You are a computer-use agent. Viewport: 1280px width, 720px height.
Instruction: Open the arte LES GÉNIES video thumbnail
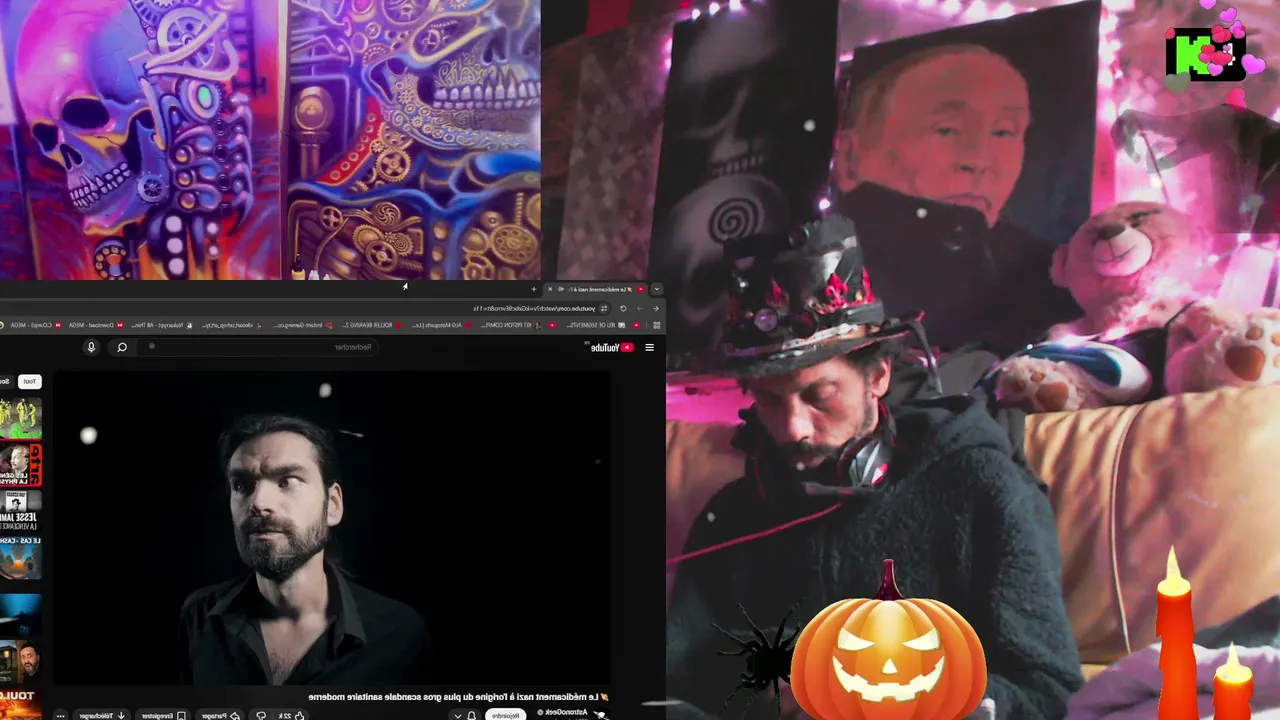point(20,466)
